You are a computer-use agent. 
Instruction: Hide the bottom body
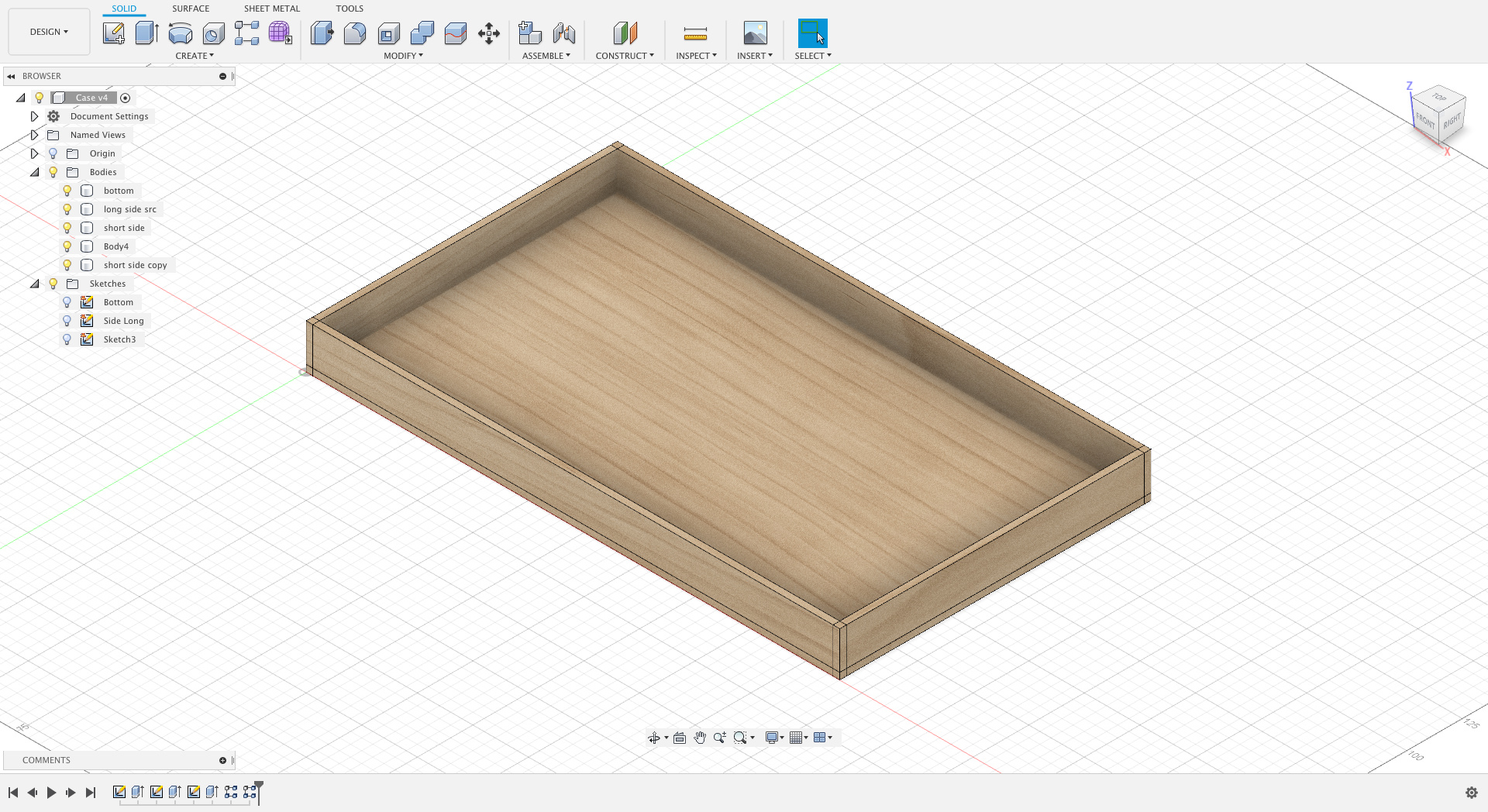tap(67, 191)
